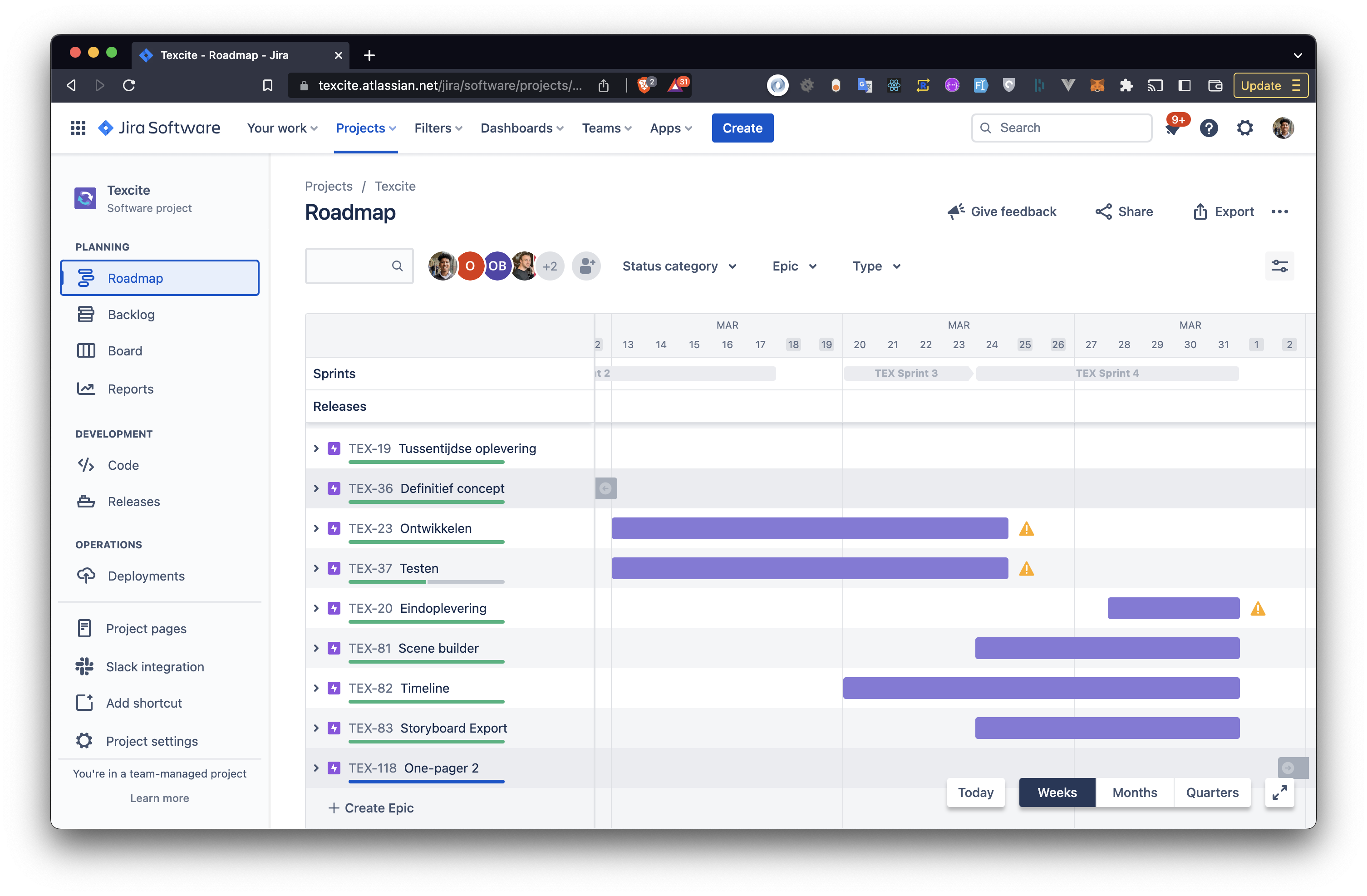Click the more actions ellipsis icon
This screenshot has width=1367, height=896.
(1280, 212)
